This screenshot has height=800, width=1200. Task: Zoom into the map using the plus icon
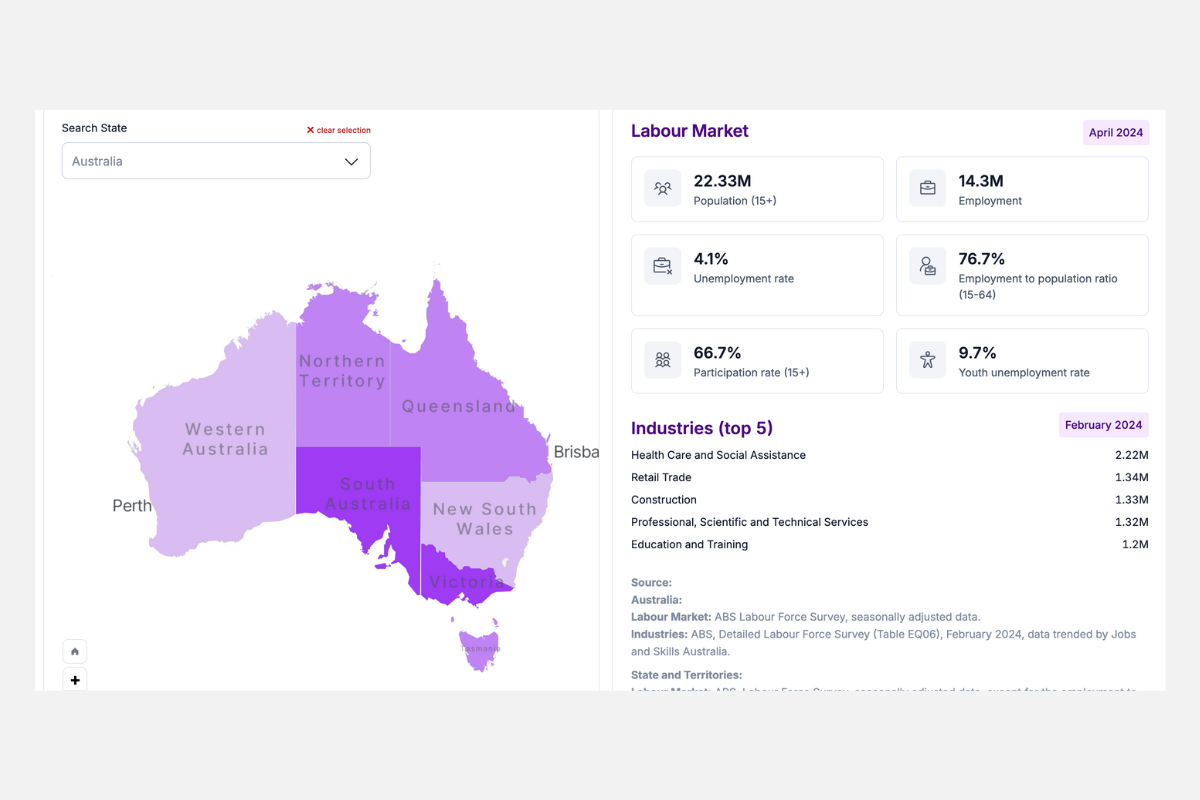coord(74,679)
